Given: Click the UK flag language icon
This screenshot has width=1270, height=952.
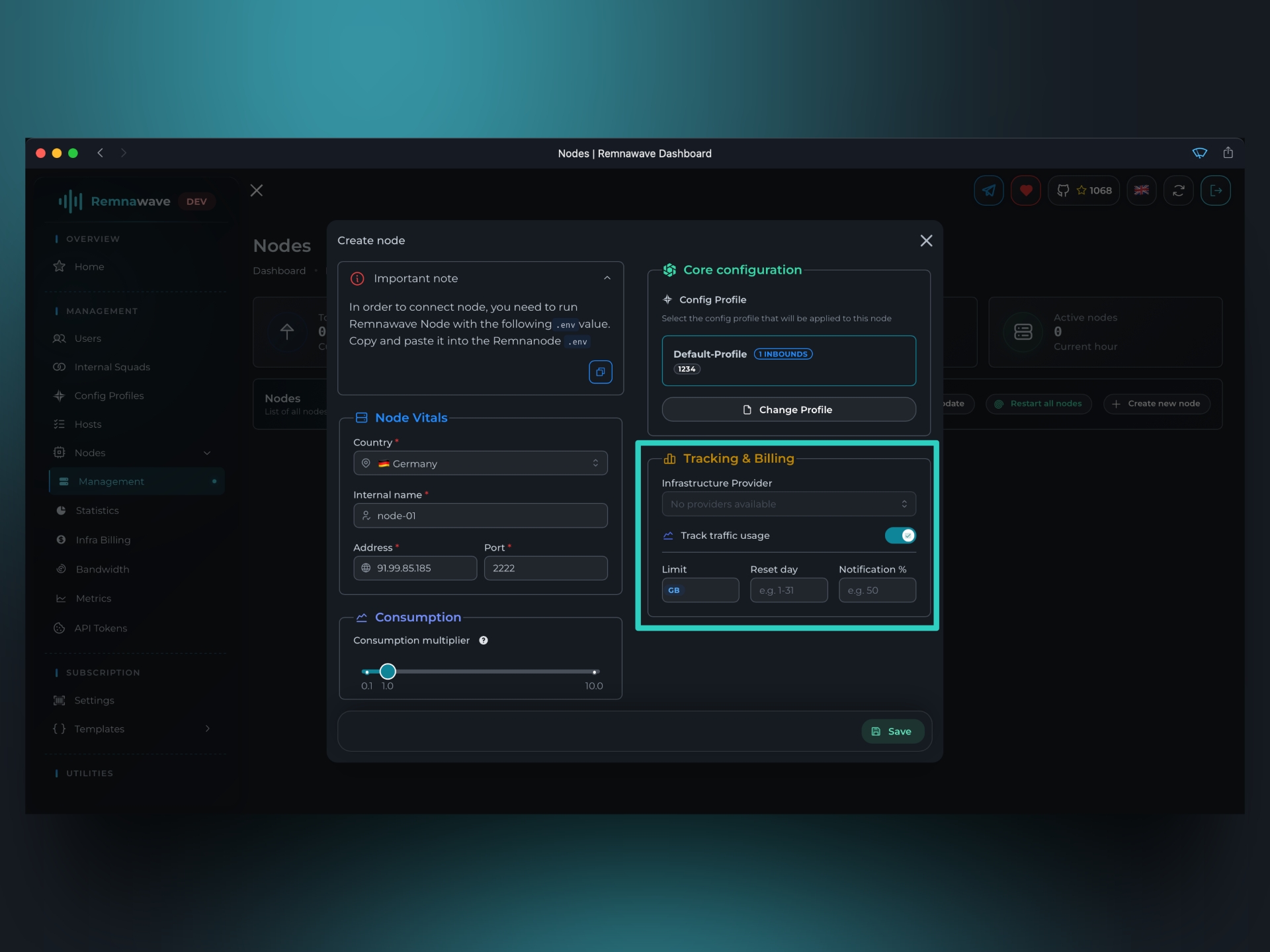Looking at the screenshot, I should (1141, 190).
